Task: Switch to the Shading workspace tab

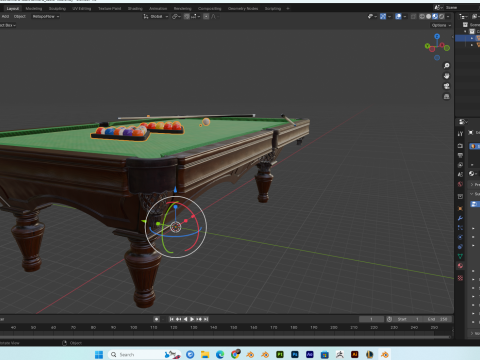Action: [135, 9]
